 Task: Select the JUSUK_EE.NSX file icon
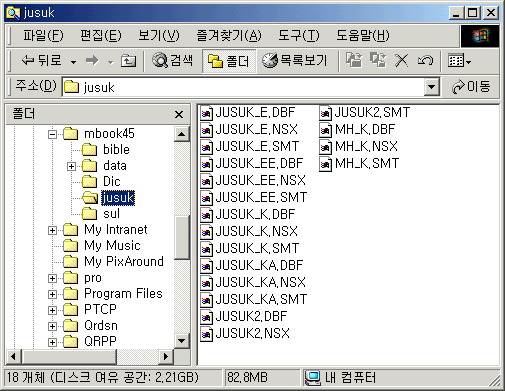207,181
